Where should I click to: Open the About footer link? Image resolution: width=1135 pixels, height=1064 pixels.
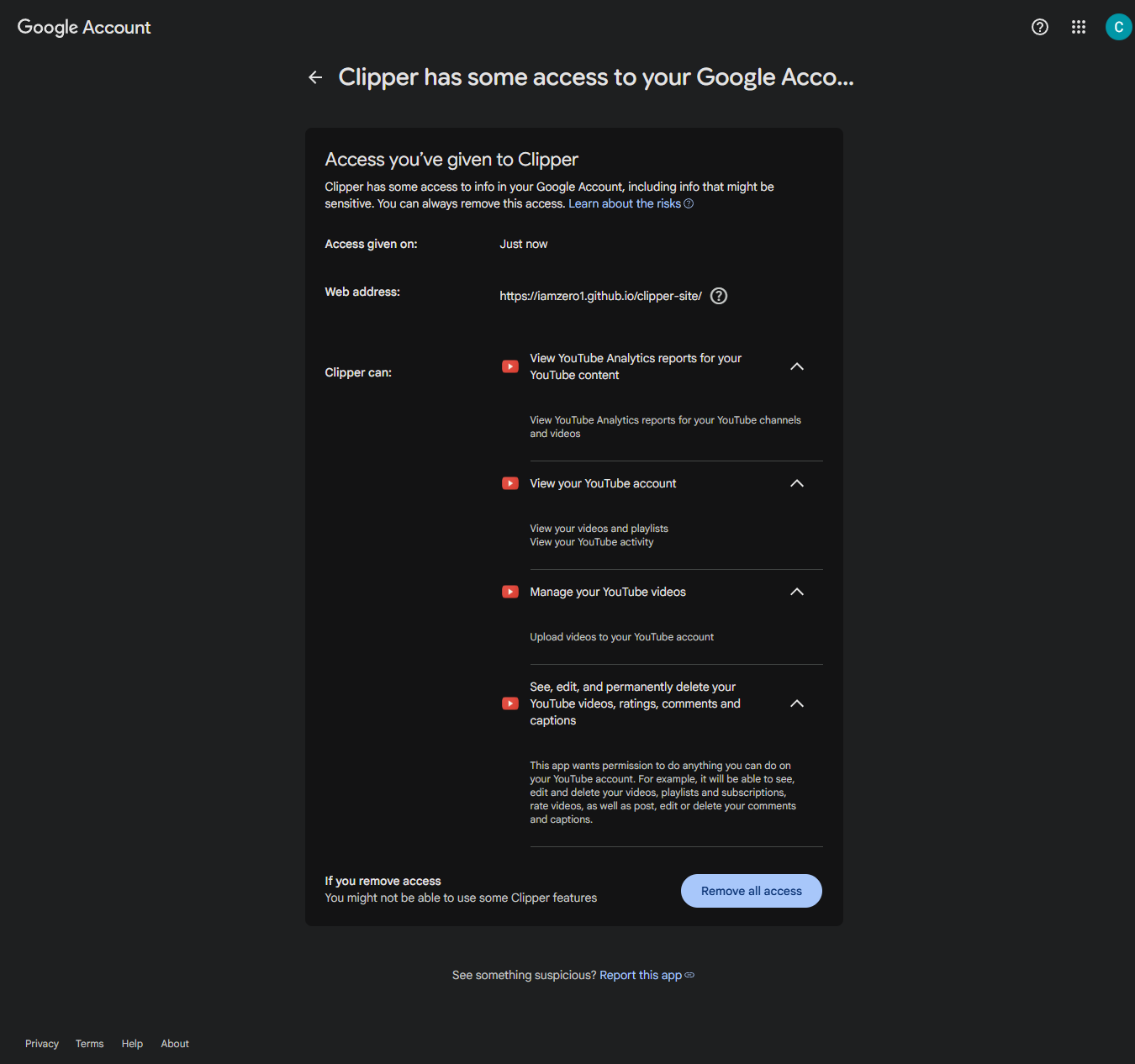175,1044
